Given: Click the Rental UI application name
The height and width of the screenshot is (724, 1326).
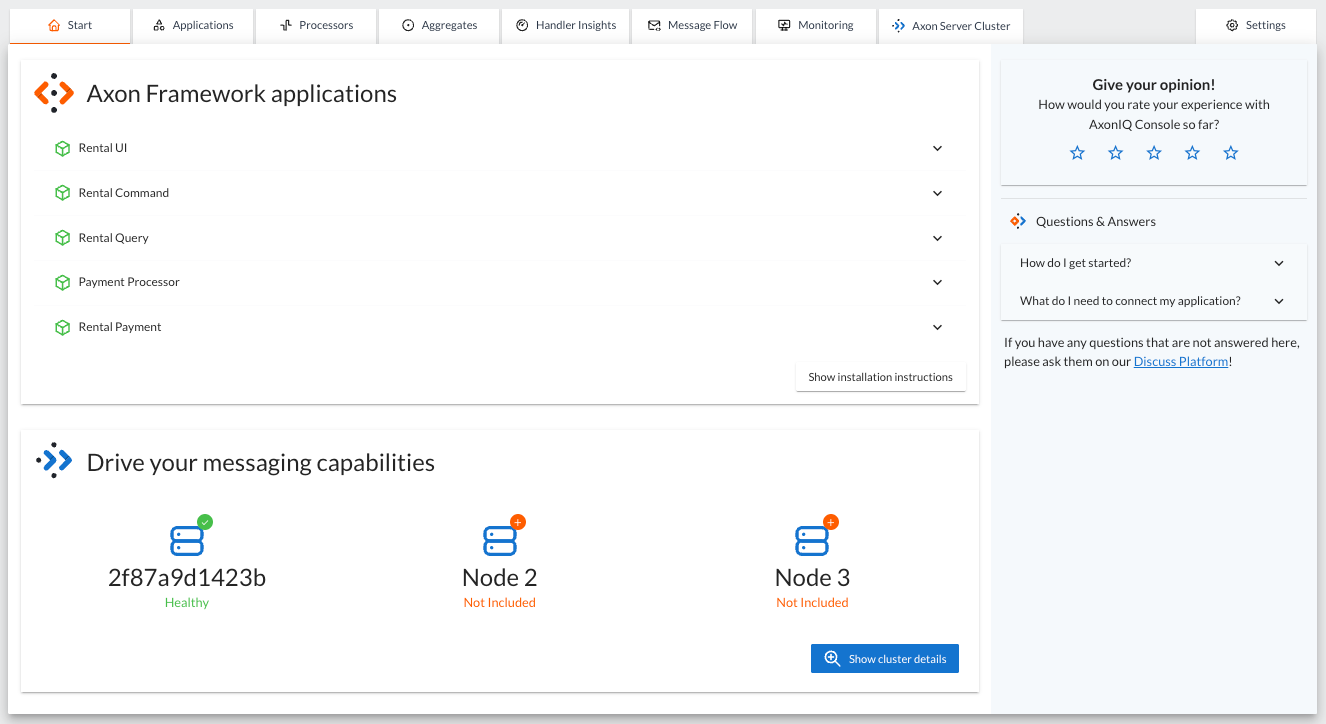Looking at the screenshot, I should tap(103, 148).
